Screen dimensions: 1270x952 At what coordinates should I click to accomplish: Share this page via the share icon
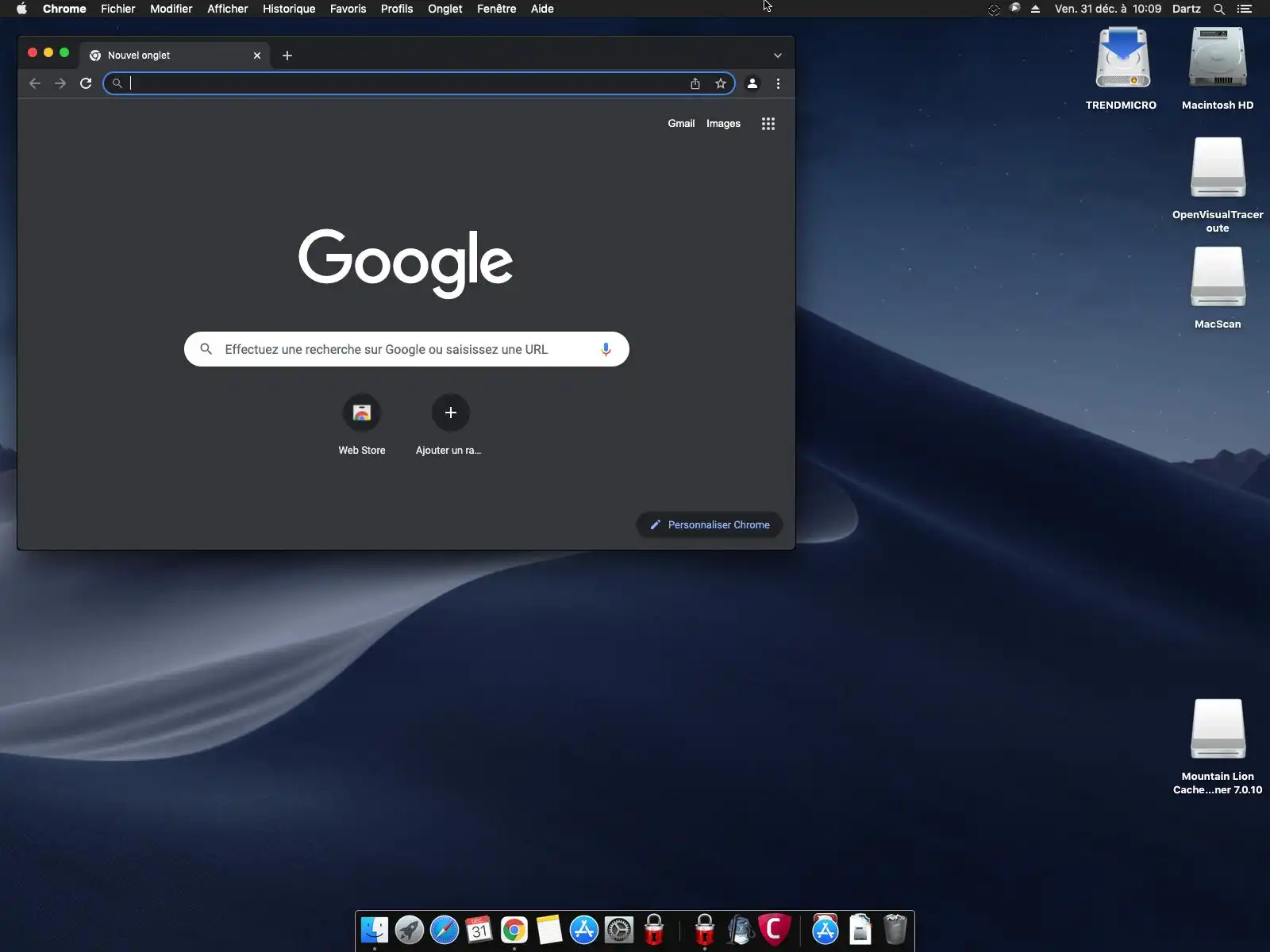coord(695,83)
